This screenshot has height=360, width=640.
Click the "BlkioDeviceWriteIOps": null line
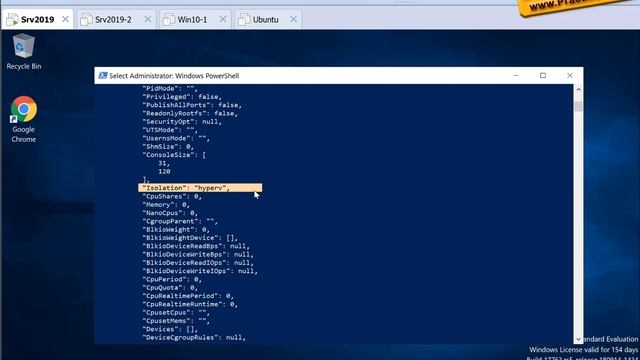(200, 271)
